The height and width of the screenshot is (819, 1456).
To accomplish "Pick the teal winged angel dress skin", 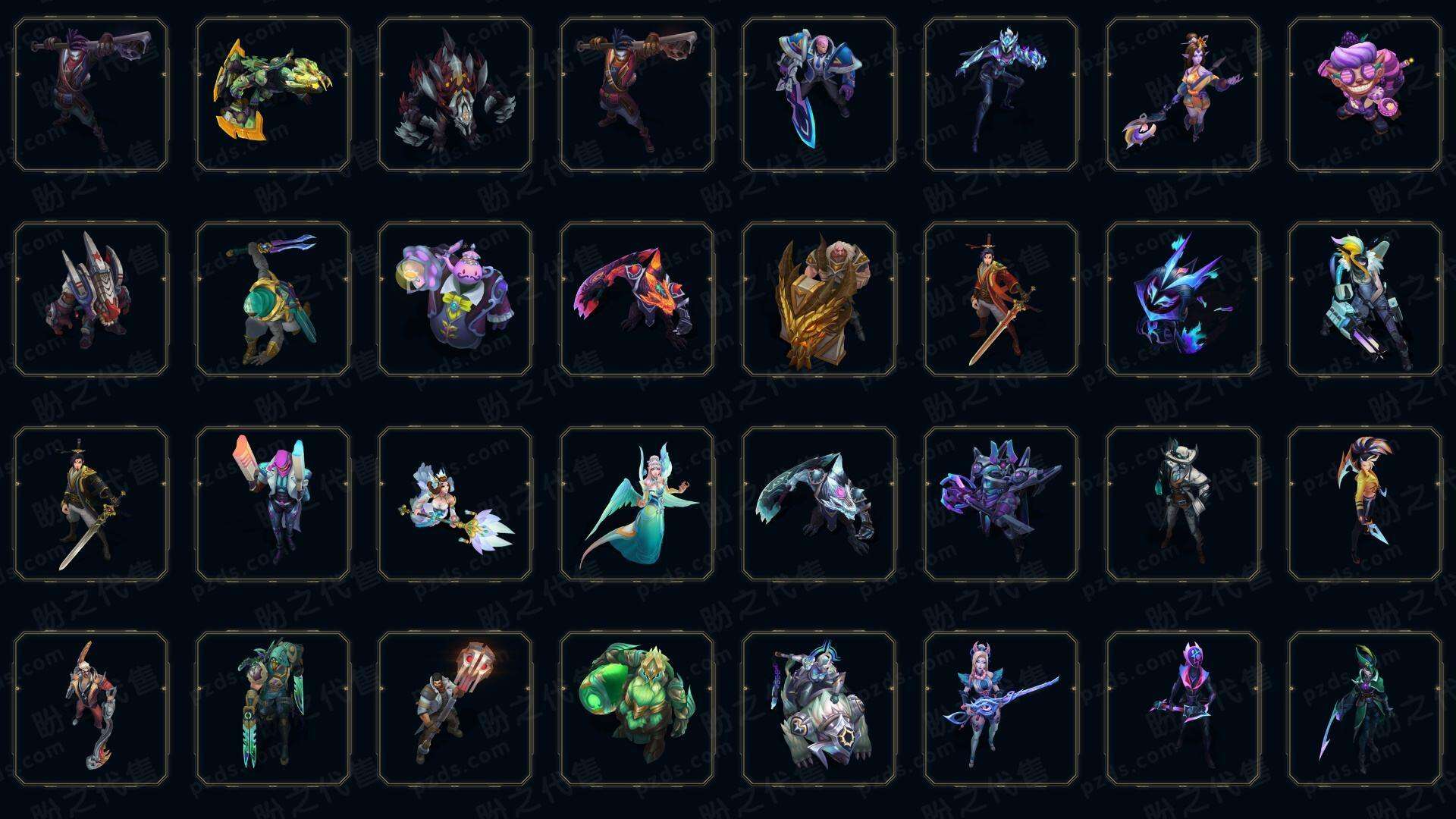I will click(x=637, y=504).
